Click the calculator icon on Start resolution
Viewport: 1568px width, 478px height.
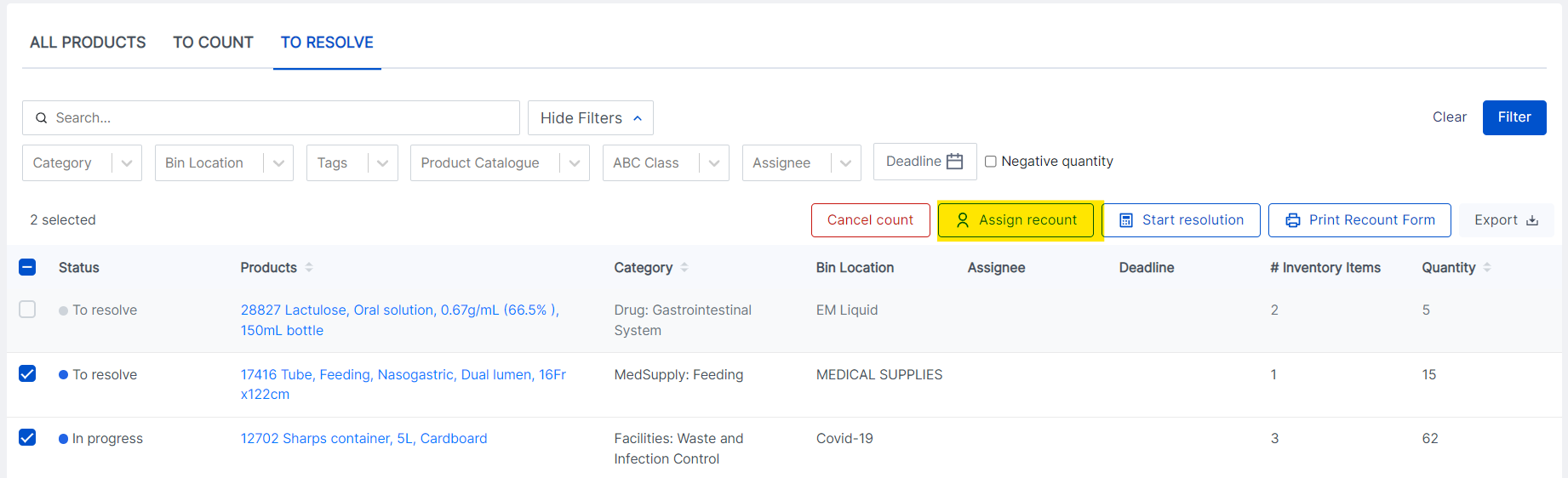click(x=1126, y=220)
